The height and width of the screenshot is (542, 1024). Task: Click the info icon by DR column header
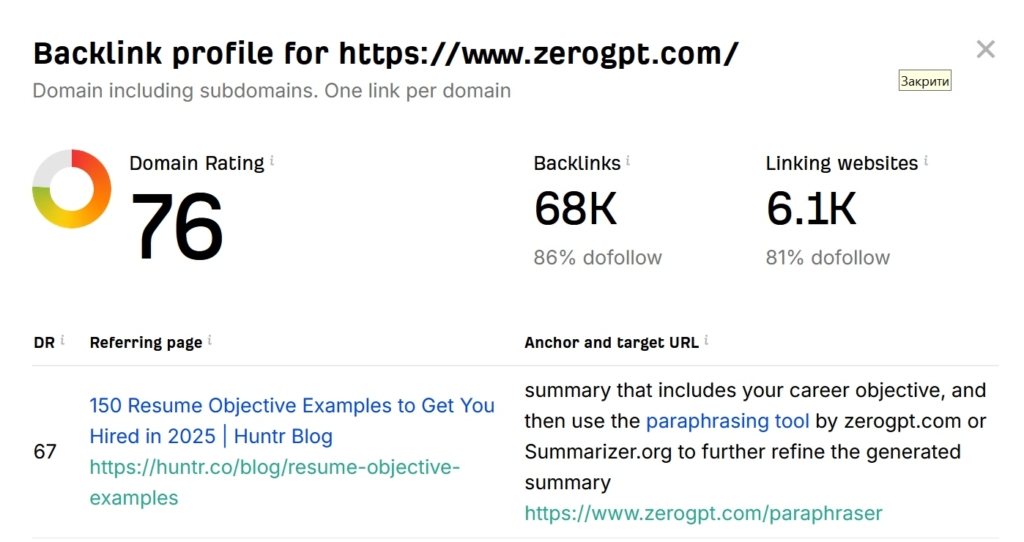point(62,340)
